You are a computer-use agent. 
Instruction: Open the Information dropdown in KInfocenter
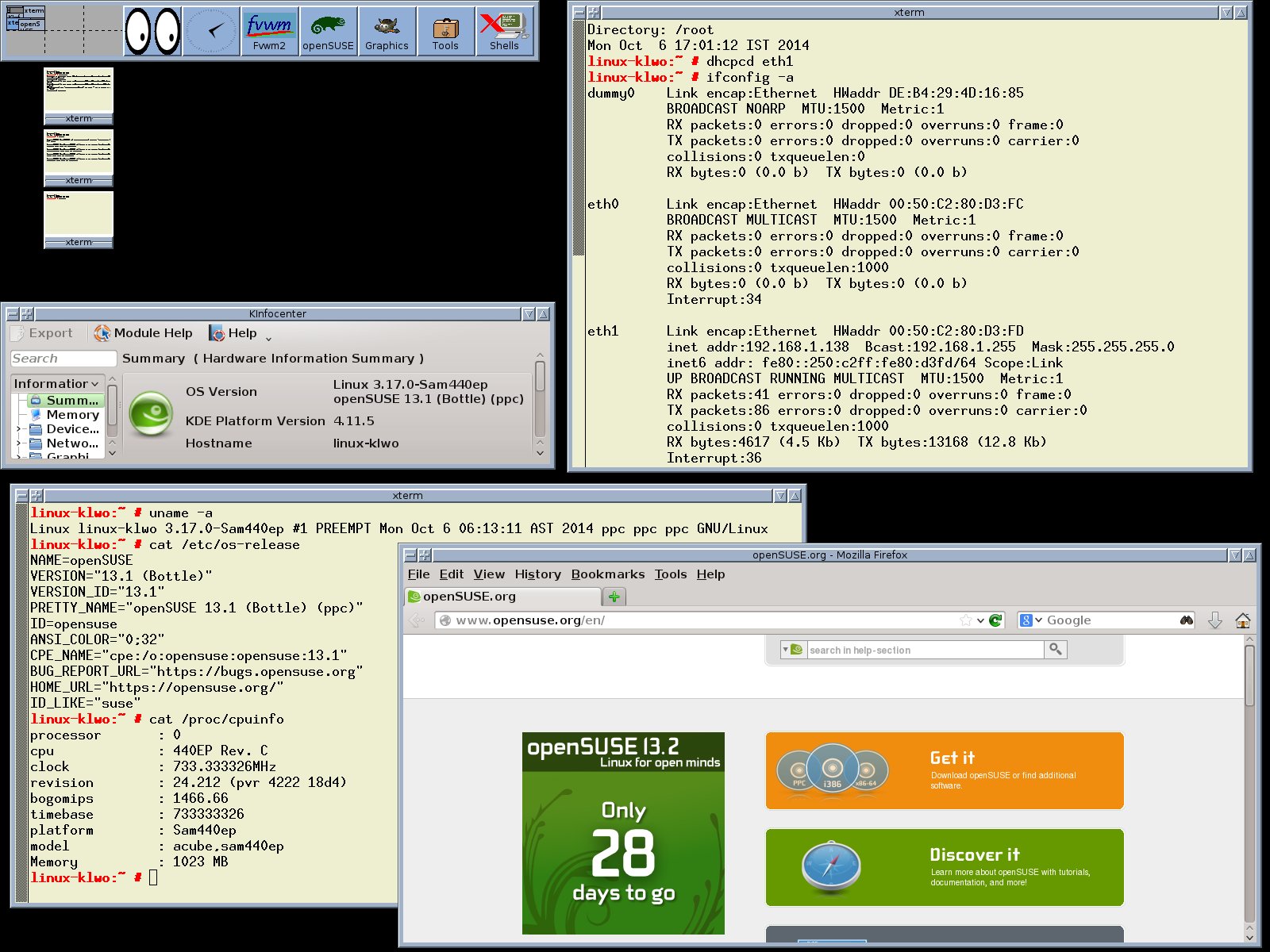[56, 383]
